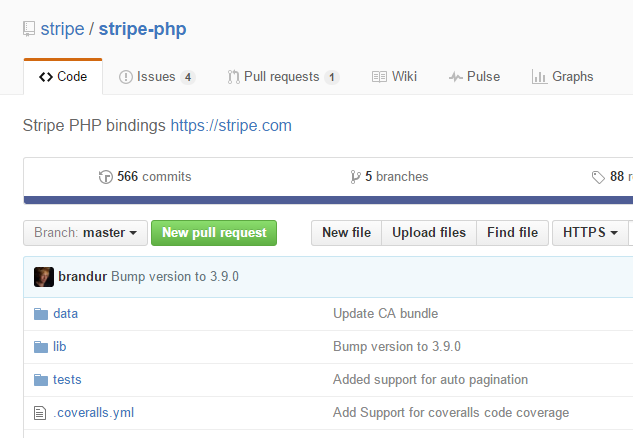This screenshot has width=633, height=438.
Task: Click the New file button
Action: click(346, 233)
